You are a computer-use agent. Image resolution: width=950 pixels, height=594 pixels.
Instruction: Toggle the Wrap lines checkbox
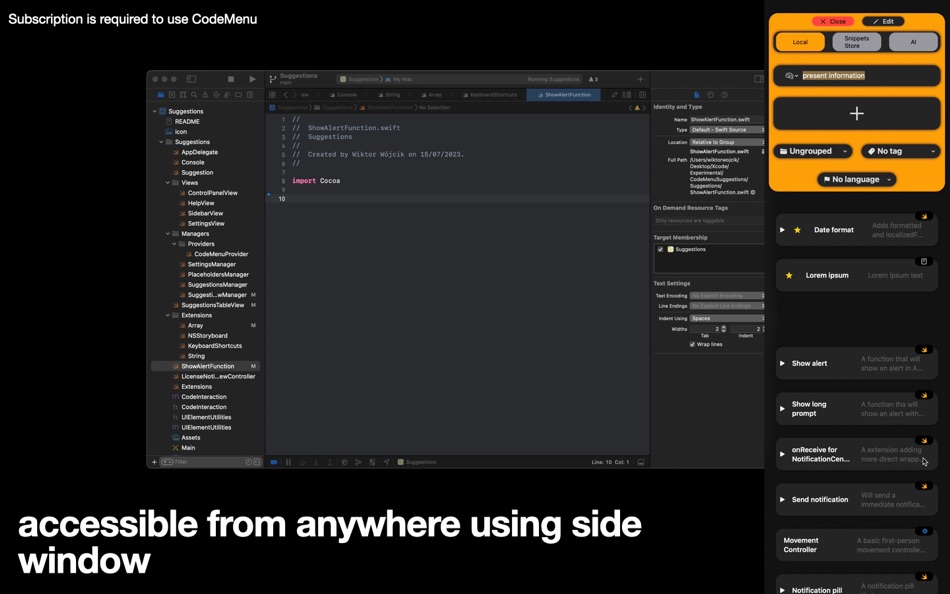[692, 344]
